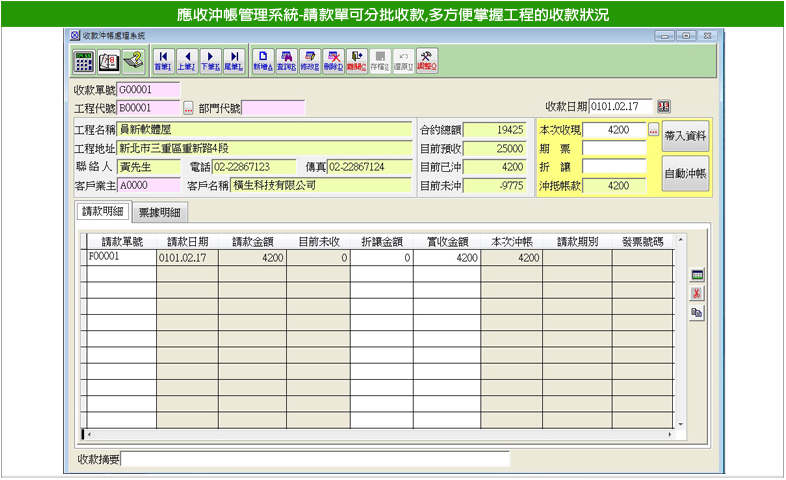The image size is (786, 480).
Task: Open lookup button beside 工程代號 field
Action: 188,108
